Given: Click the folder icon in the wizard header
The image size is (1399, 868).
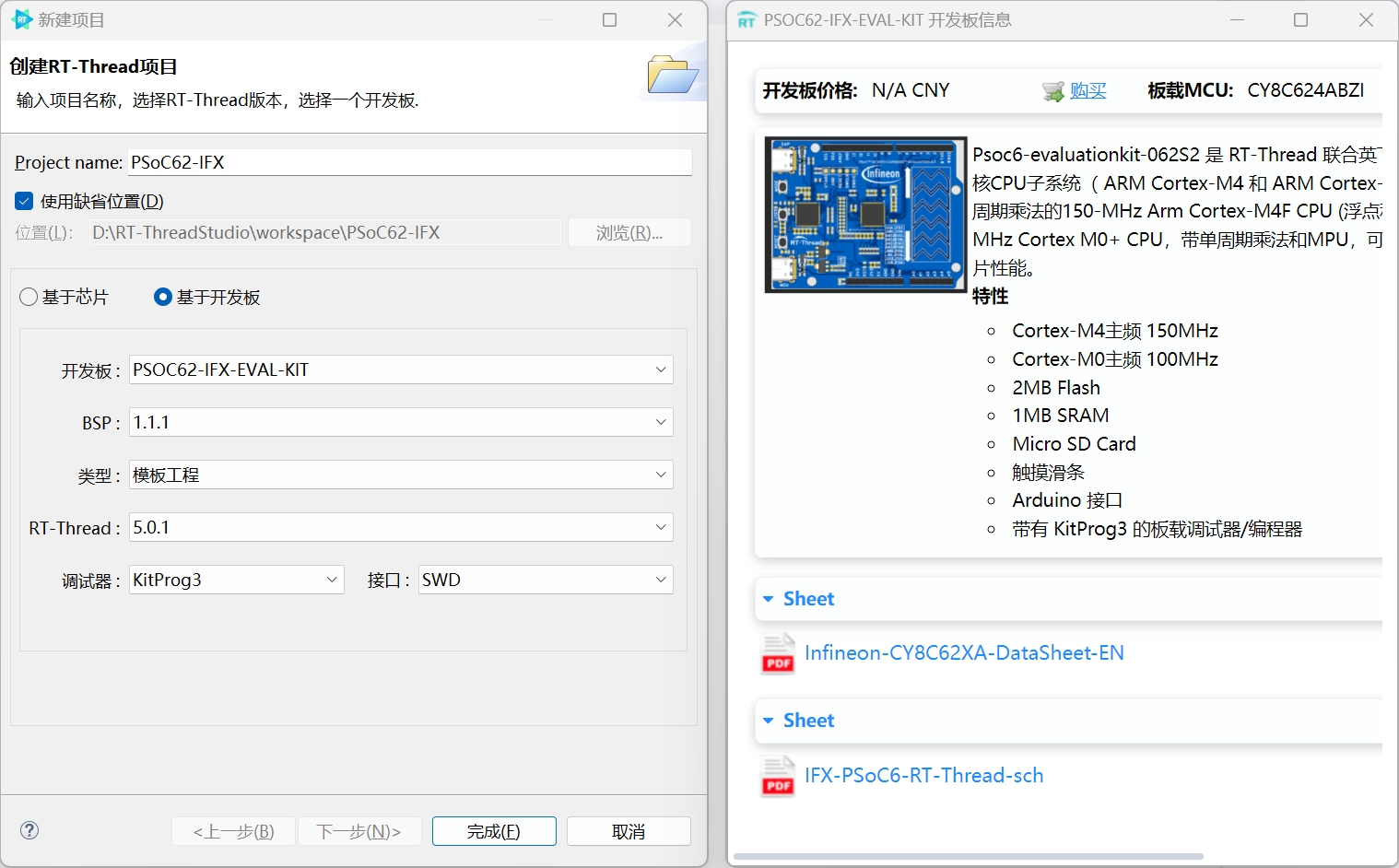Looking at the screenshot, I should (x=673, y=75).
